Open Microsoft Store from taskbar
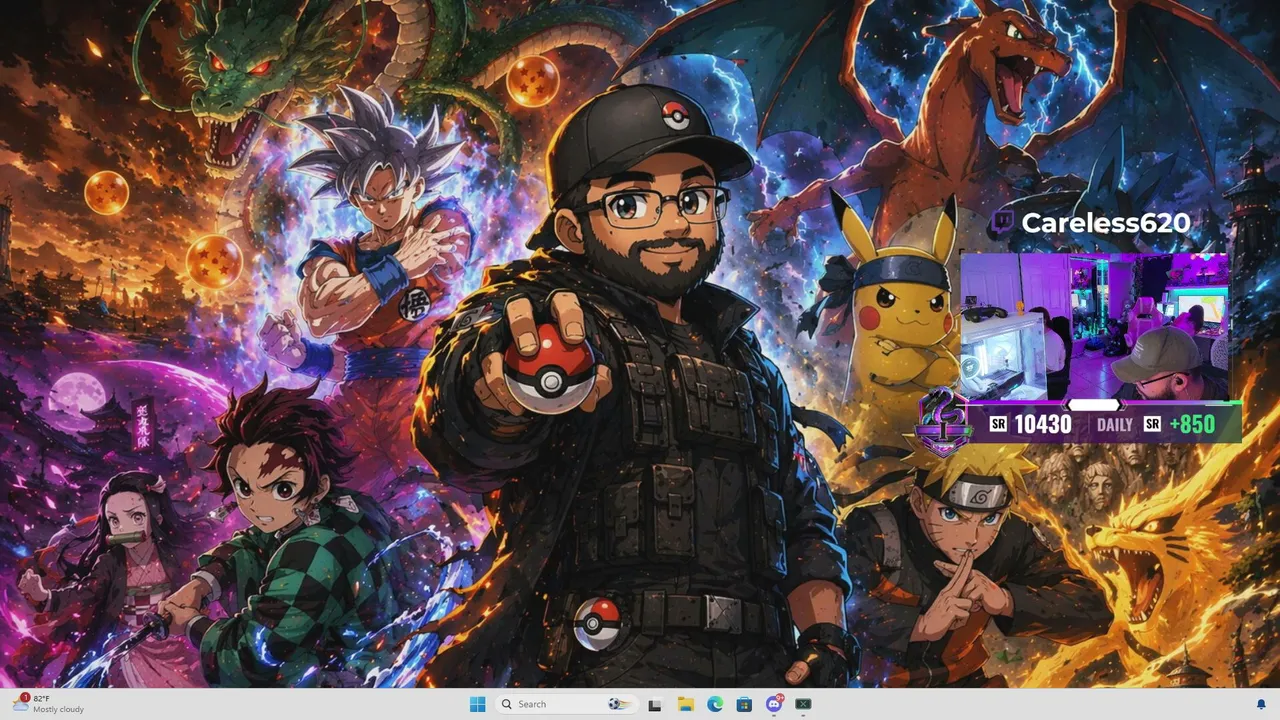 tap(744, 704)
